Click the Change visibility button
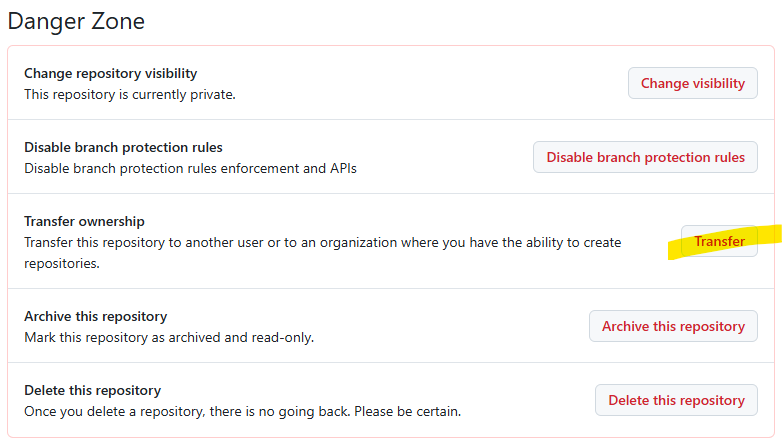This screenshot has width=783, height=446. pos(692,83)
